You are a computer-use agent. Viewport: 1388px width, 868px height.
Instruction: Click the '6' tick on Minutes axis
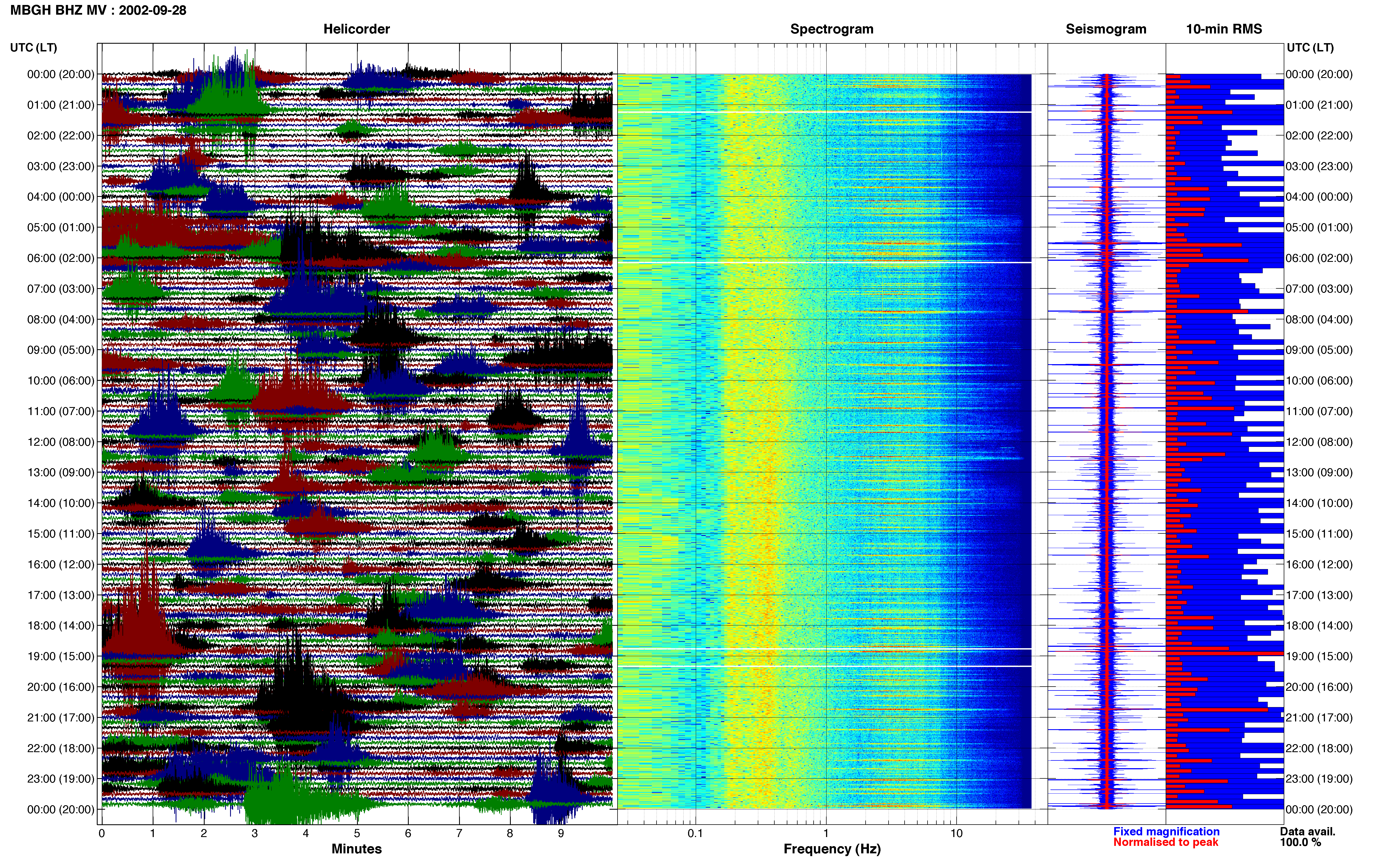pos(408,833)
